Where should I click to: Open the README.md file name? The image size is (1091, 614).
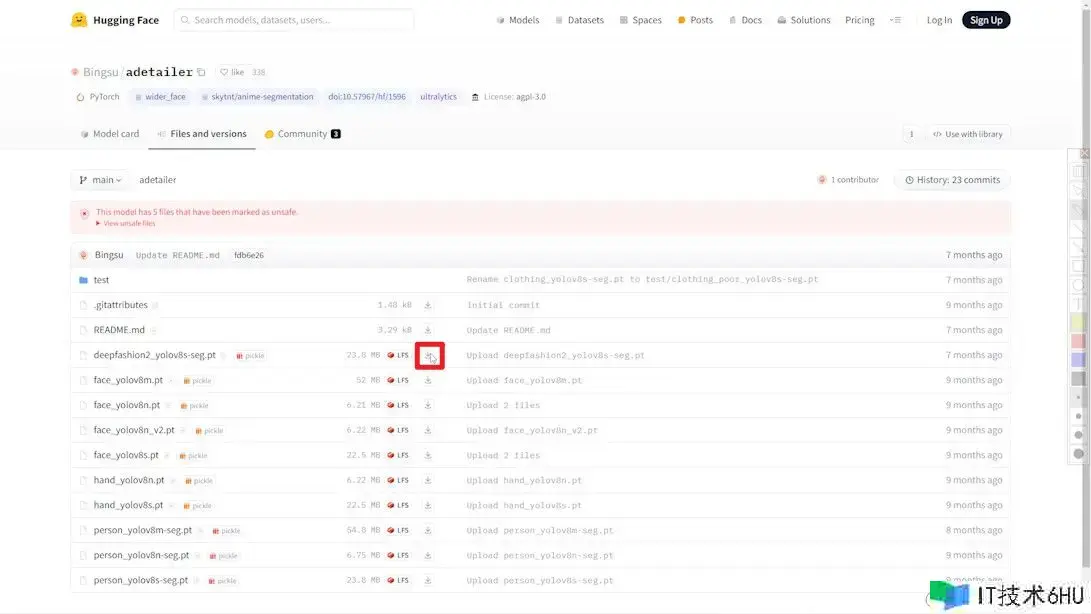(x=119, y=330)
